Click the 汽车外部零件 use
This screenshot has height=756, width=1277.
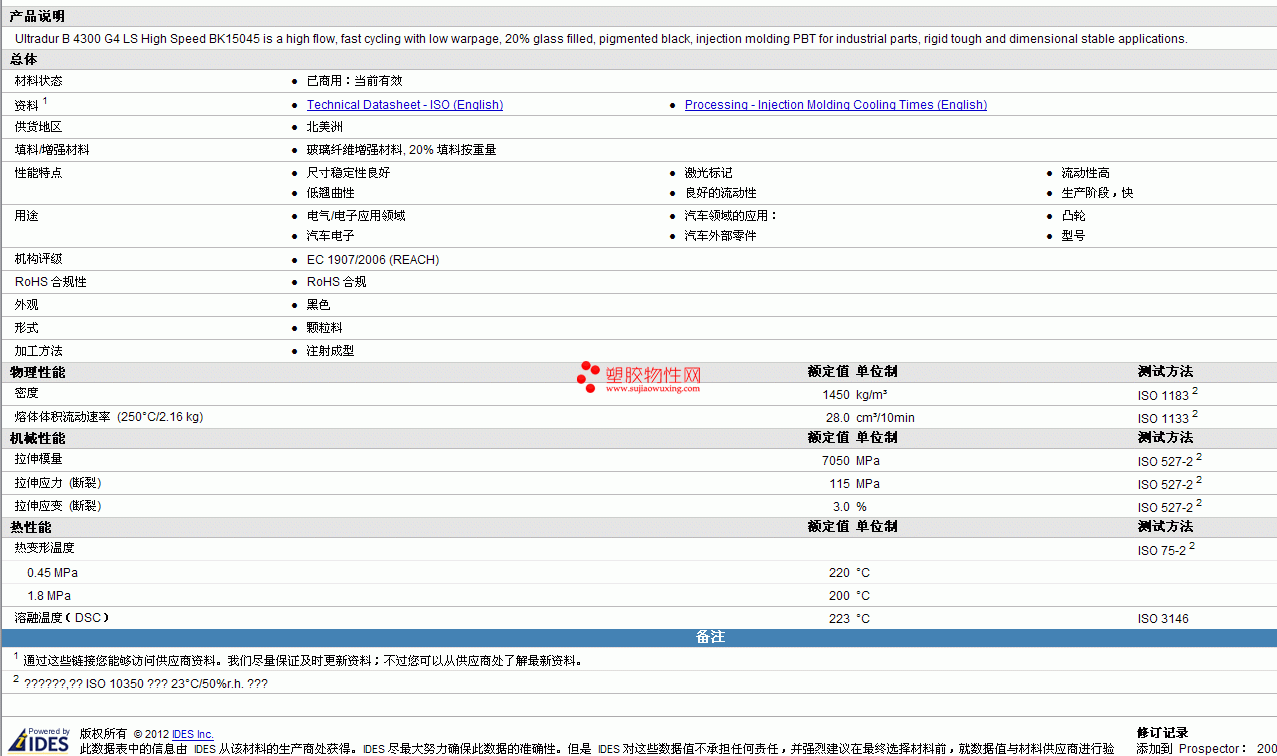tap(720, 236)
